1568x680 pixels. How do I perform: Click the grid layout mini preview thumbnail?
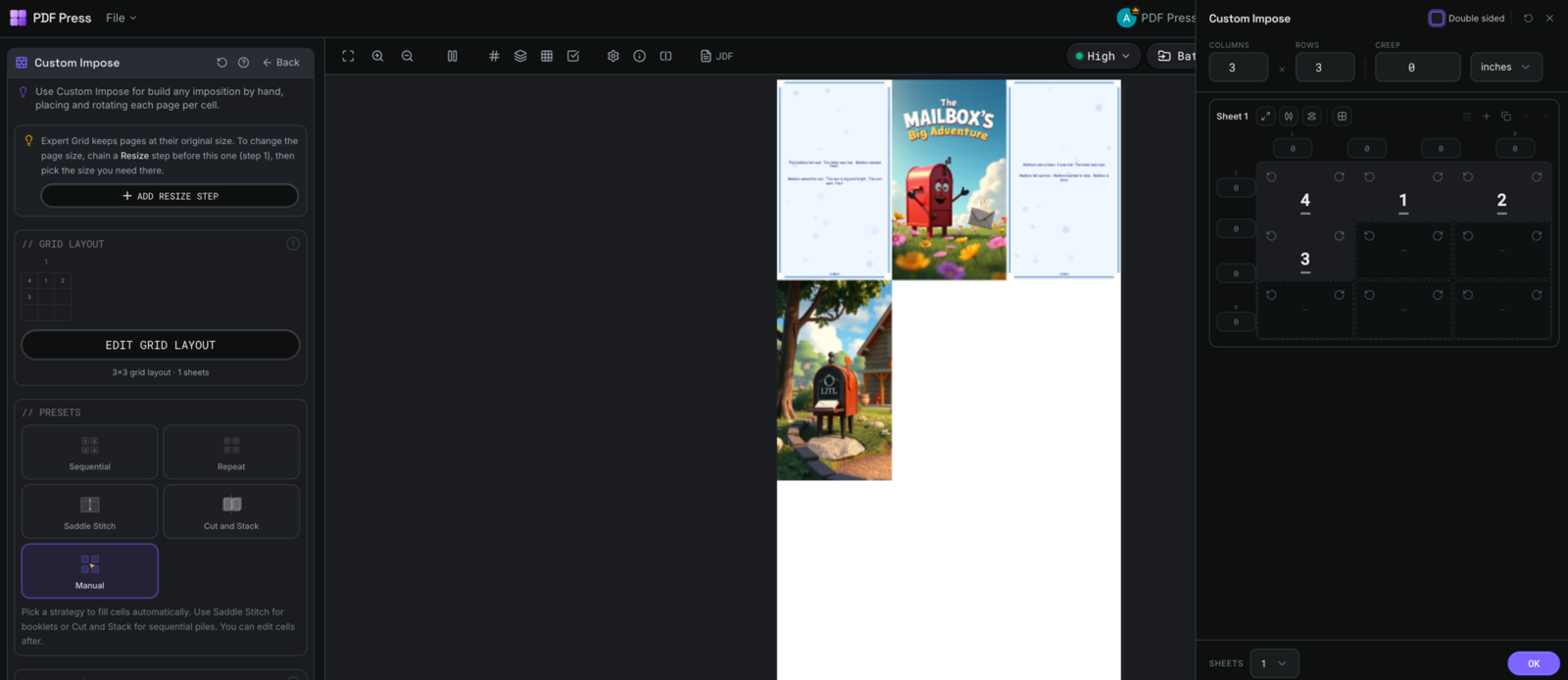click(x=46, y=295)
